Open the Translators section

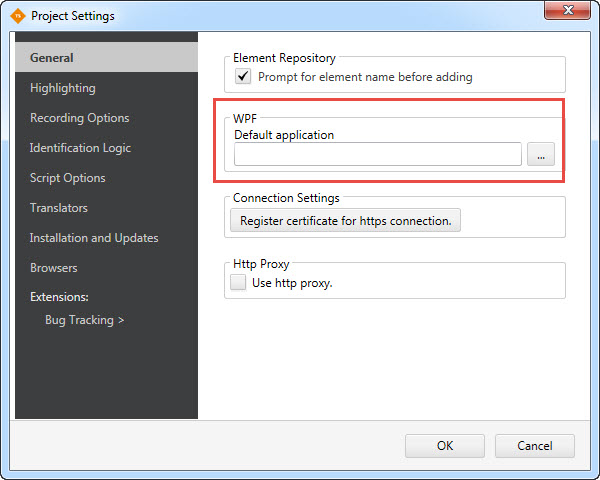[x=59, y=208]
